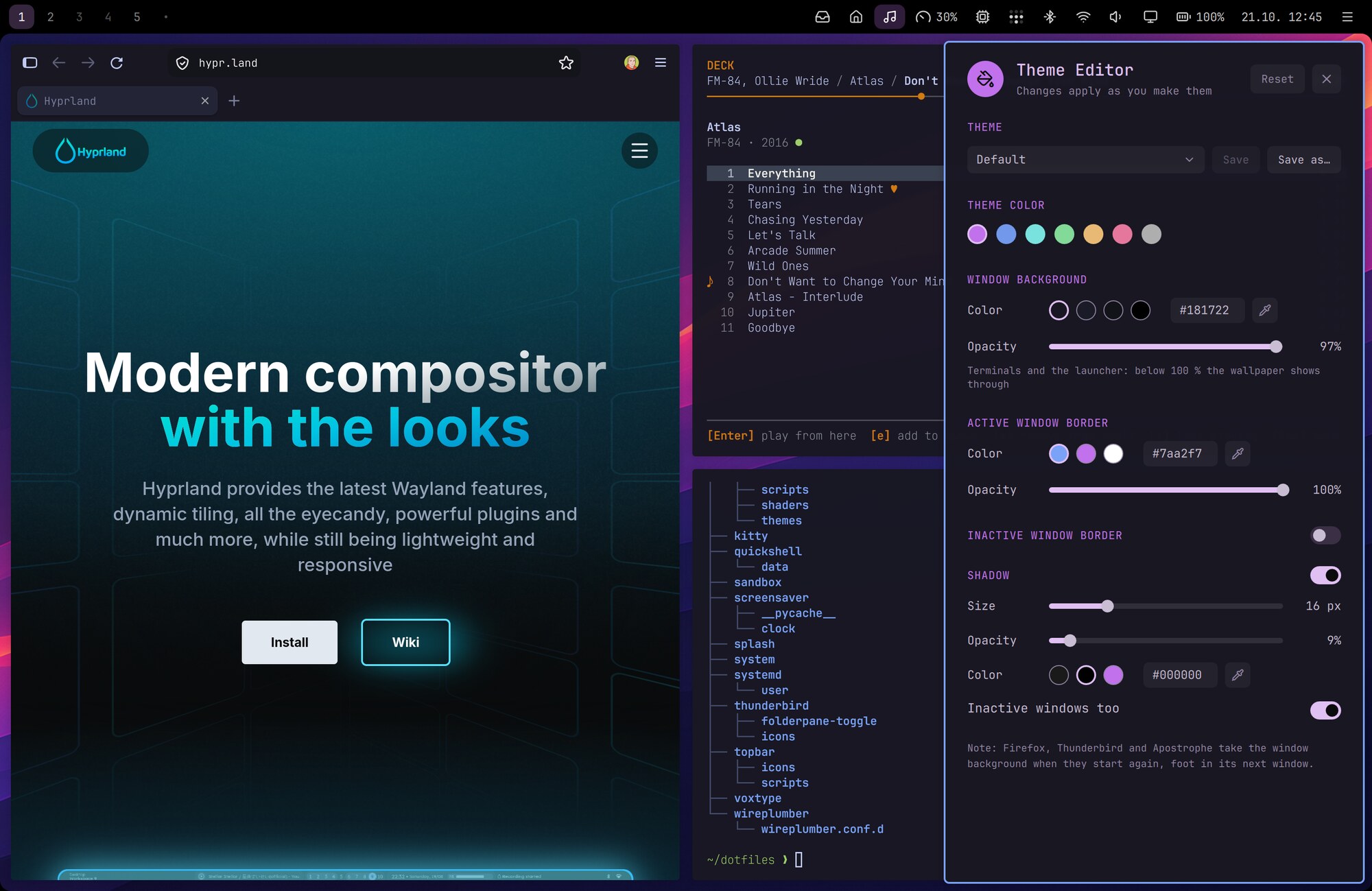Switch to workspace 1
Screen dimensions: 1372x891
tap(22, 17)
